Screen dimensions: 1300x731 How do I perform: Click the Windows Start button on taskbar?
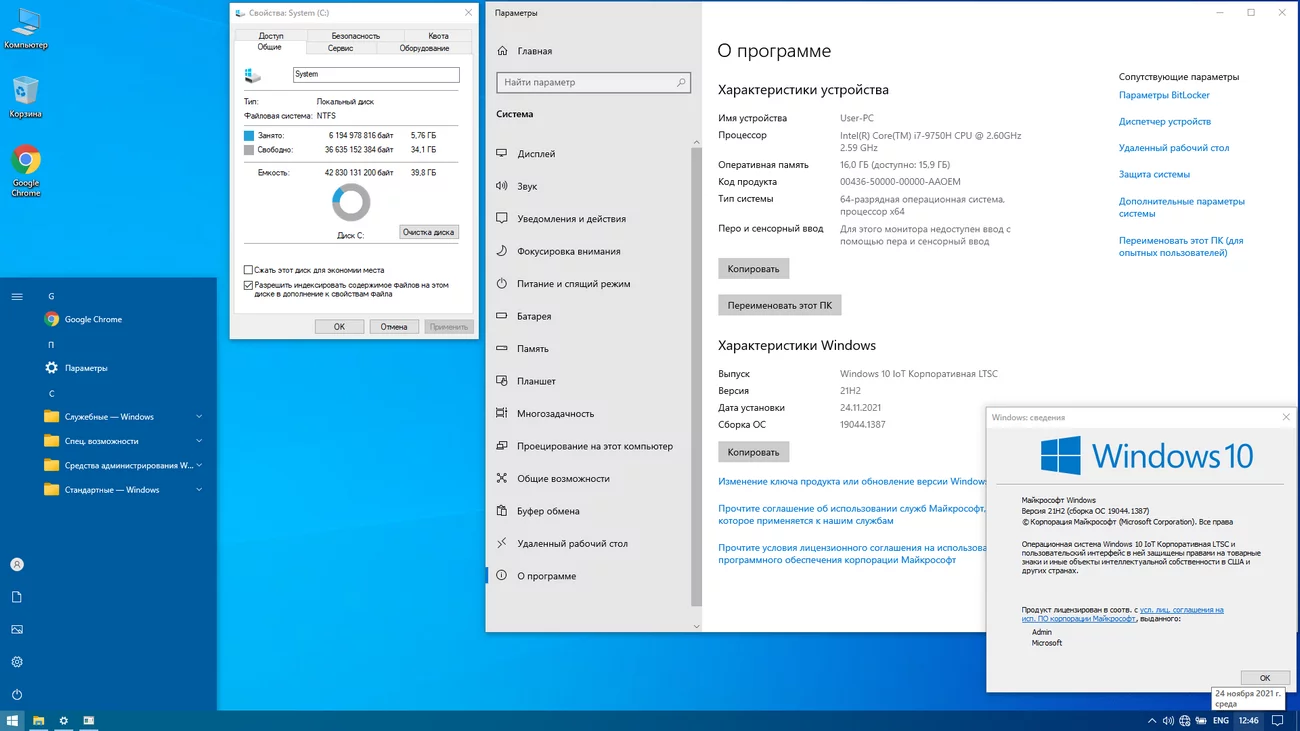click(x=13, y=720)
